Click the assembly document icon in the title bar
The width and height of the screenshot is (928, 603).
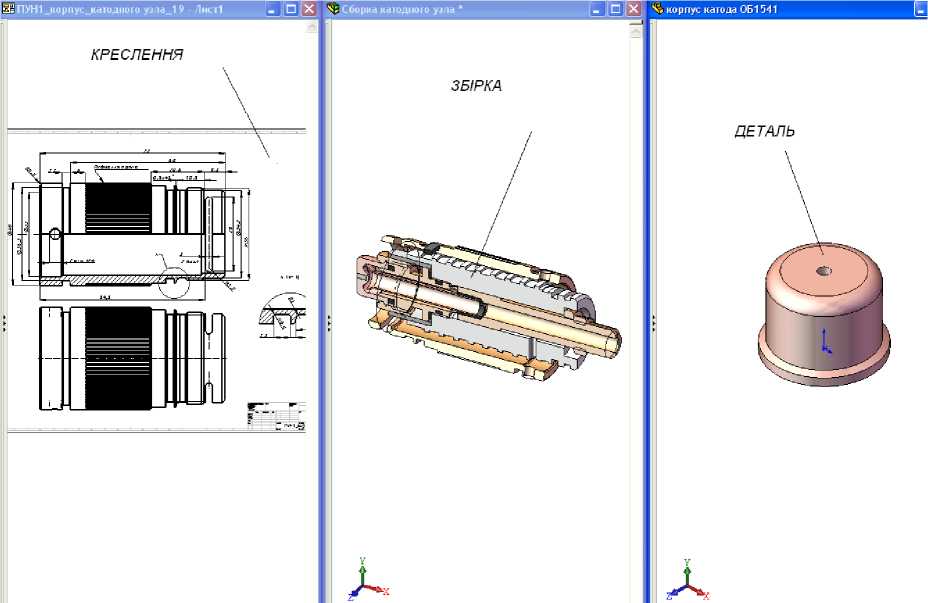point(333,9)
